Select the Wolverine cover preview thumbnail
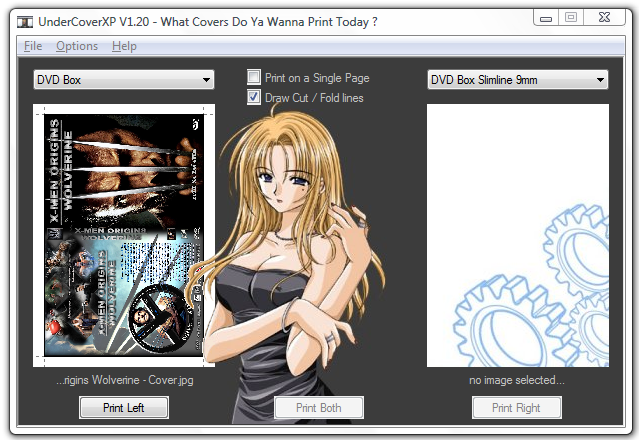Viewport: 639px width, 440px height. click(x=124, y=235)
